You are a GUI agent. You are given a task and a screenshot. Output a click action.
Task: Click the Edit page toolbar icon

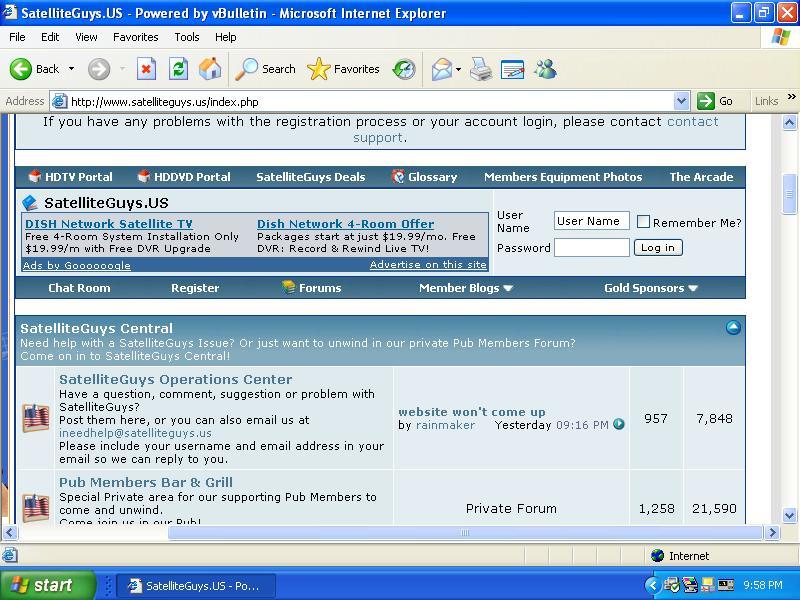pyautogui.click(x=512, y=69)
